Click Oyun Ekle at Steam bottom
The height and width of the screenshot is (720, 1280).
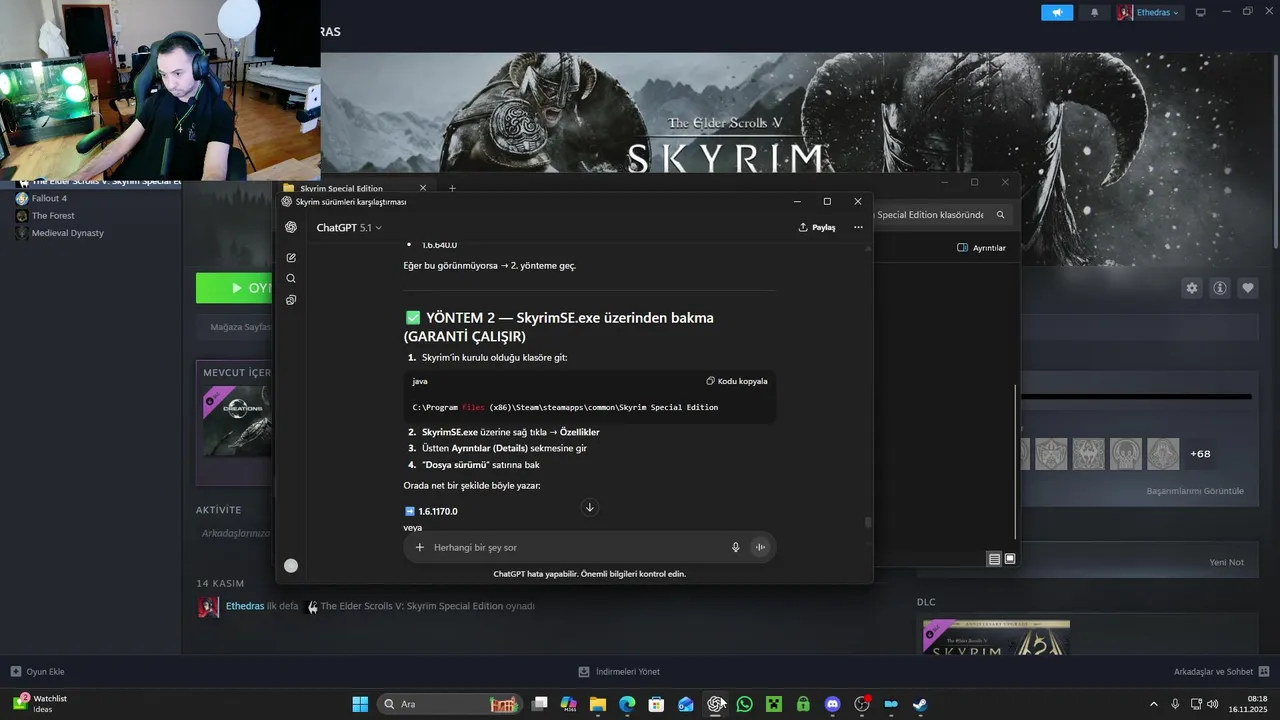point(38,672)
